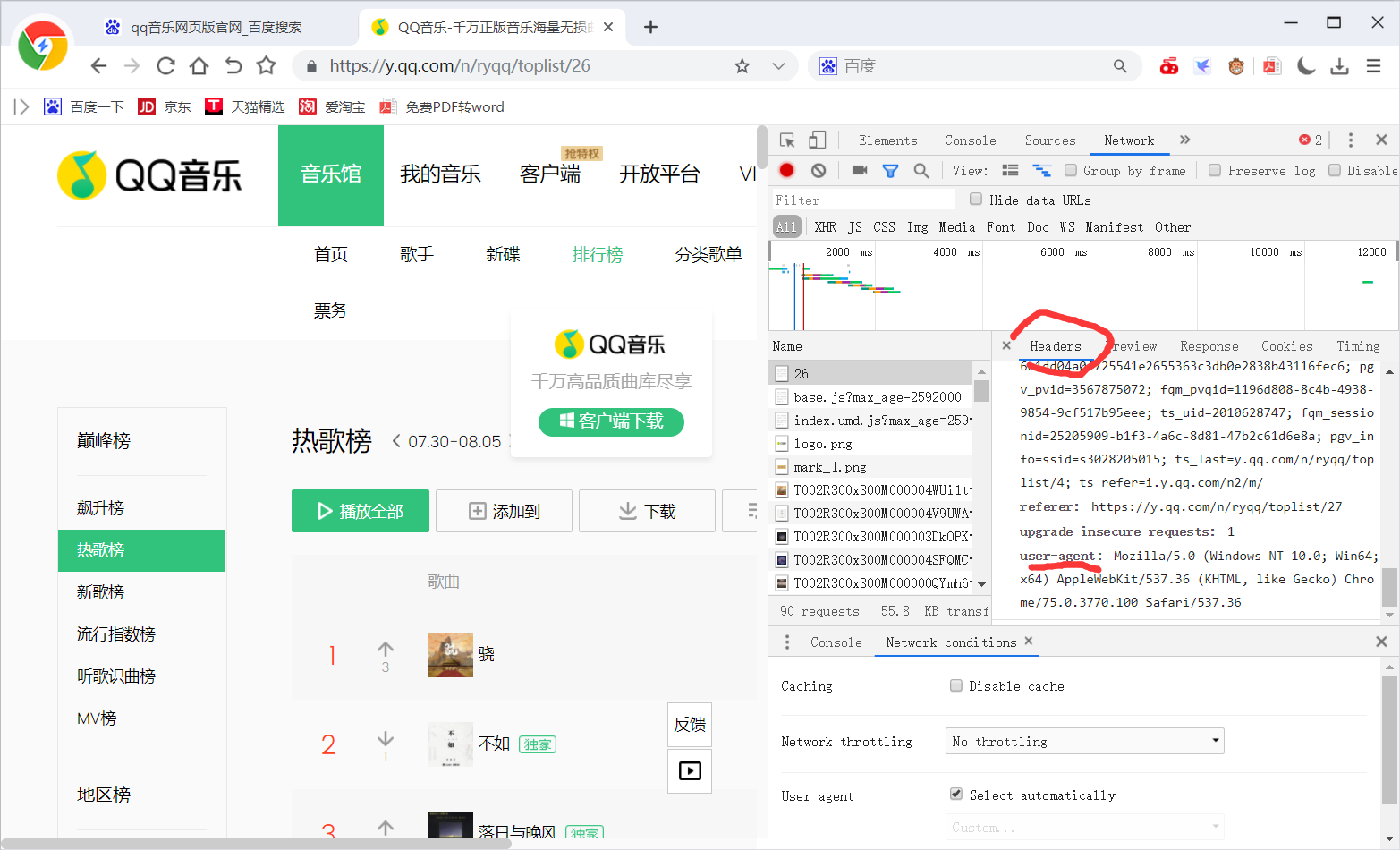The image size is (1400, 850).
Task: Open DevTools three-dot options menu
Action: pos(1351,140)
